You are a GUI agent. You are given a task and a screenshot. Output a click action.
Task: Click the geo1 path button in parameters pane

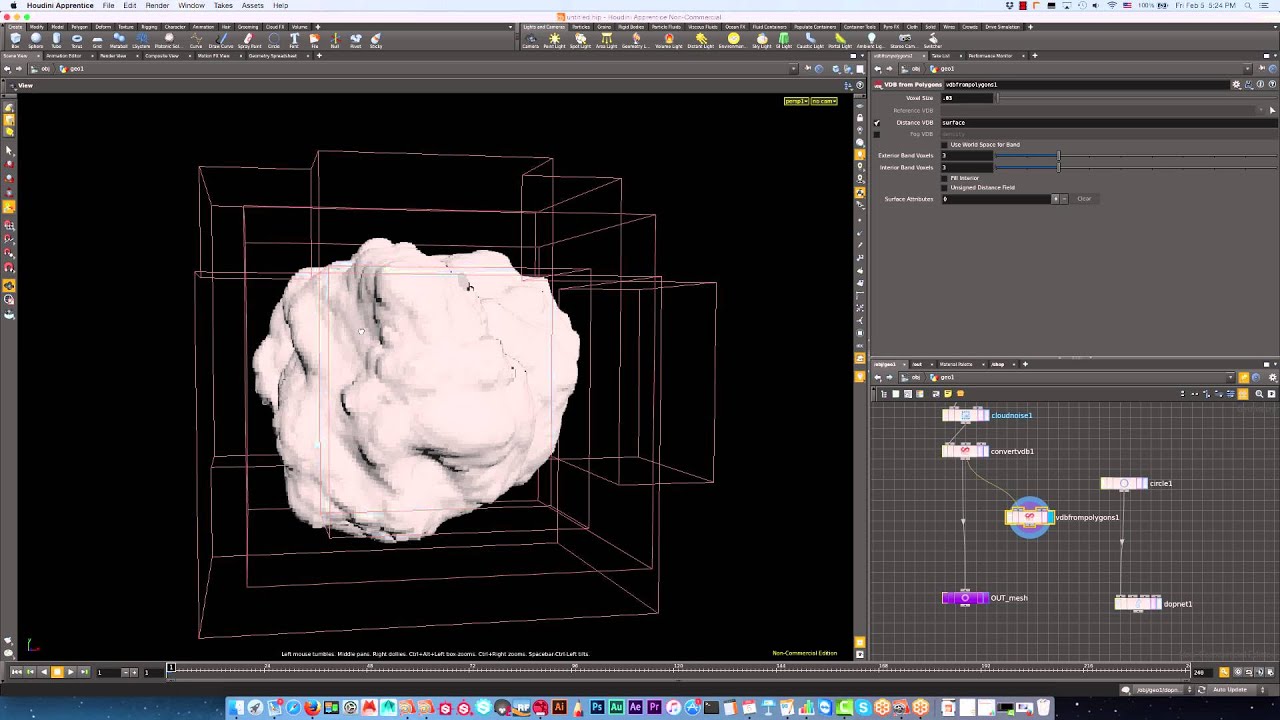pyautogui.click(x=943, y=69)
